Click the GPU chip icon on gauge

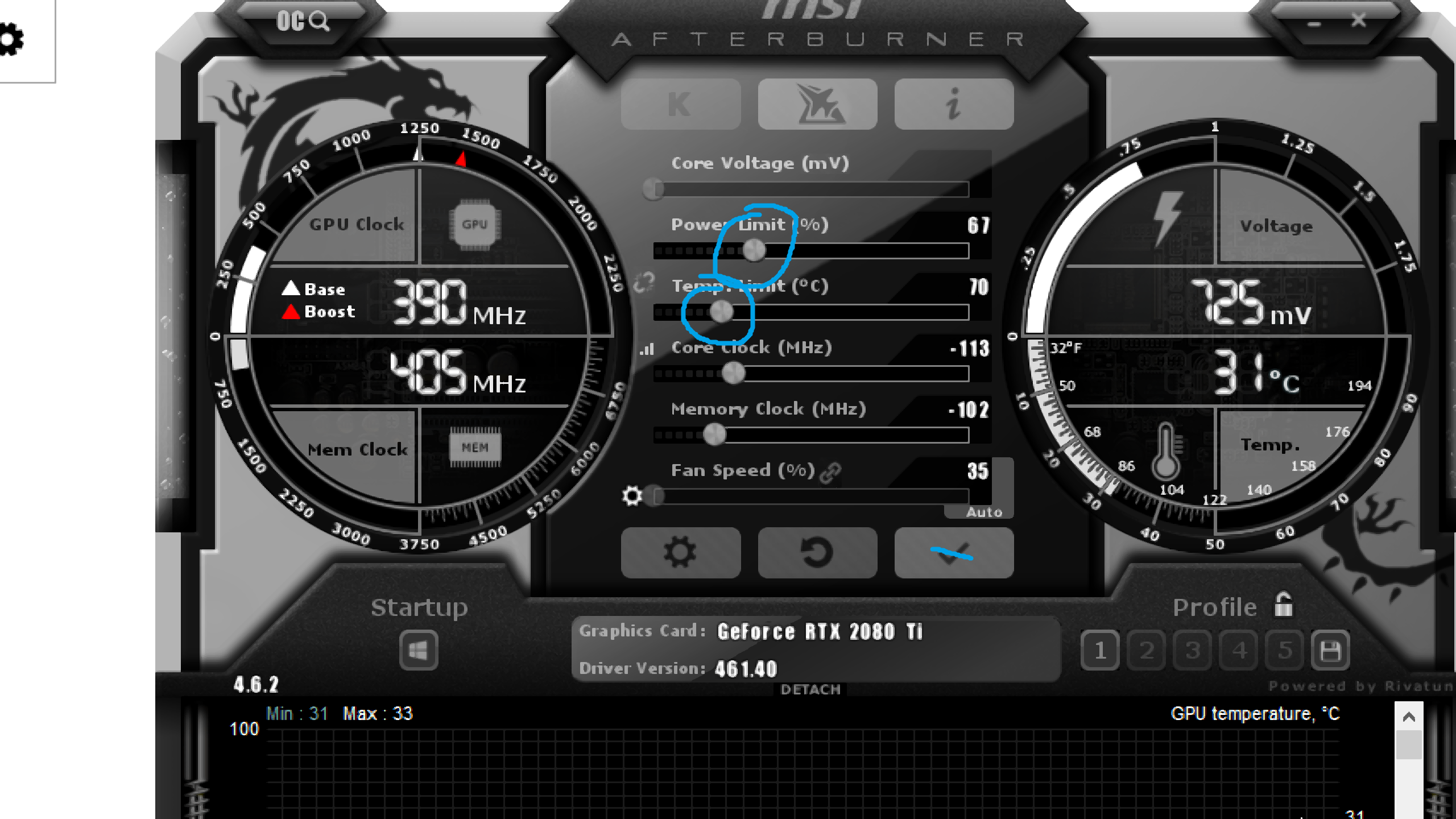[x=475, y=224]
